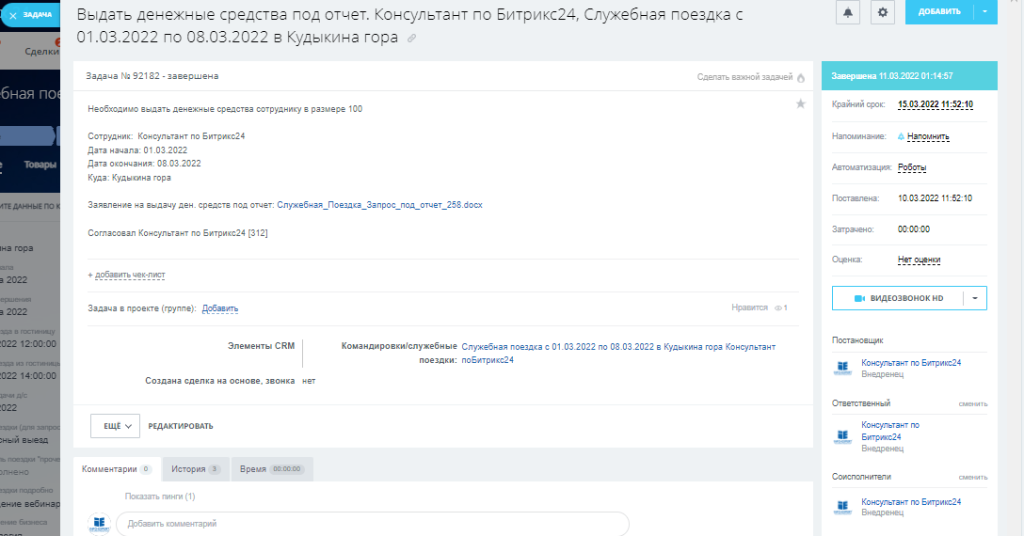
Task: Open Служебная_Поездка_Запрос_под_отчет_258.docx file
Action: pos(379,205)
